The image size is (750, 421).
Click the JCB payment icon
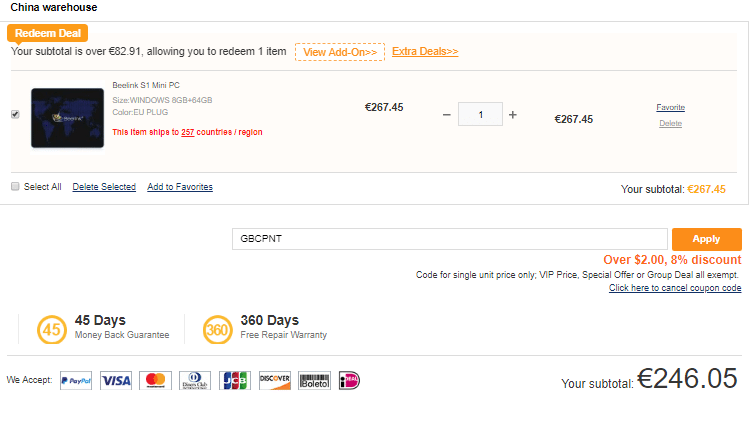pyautogui.click(x=234, y=380)
